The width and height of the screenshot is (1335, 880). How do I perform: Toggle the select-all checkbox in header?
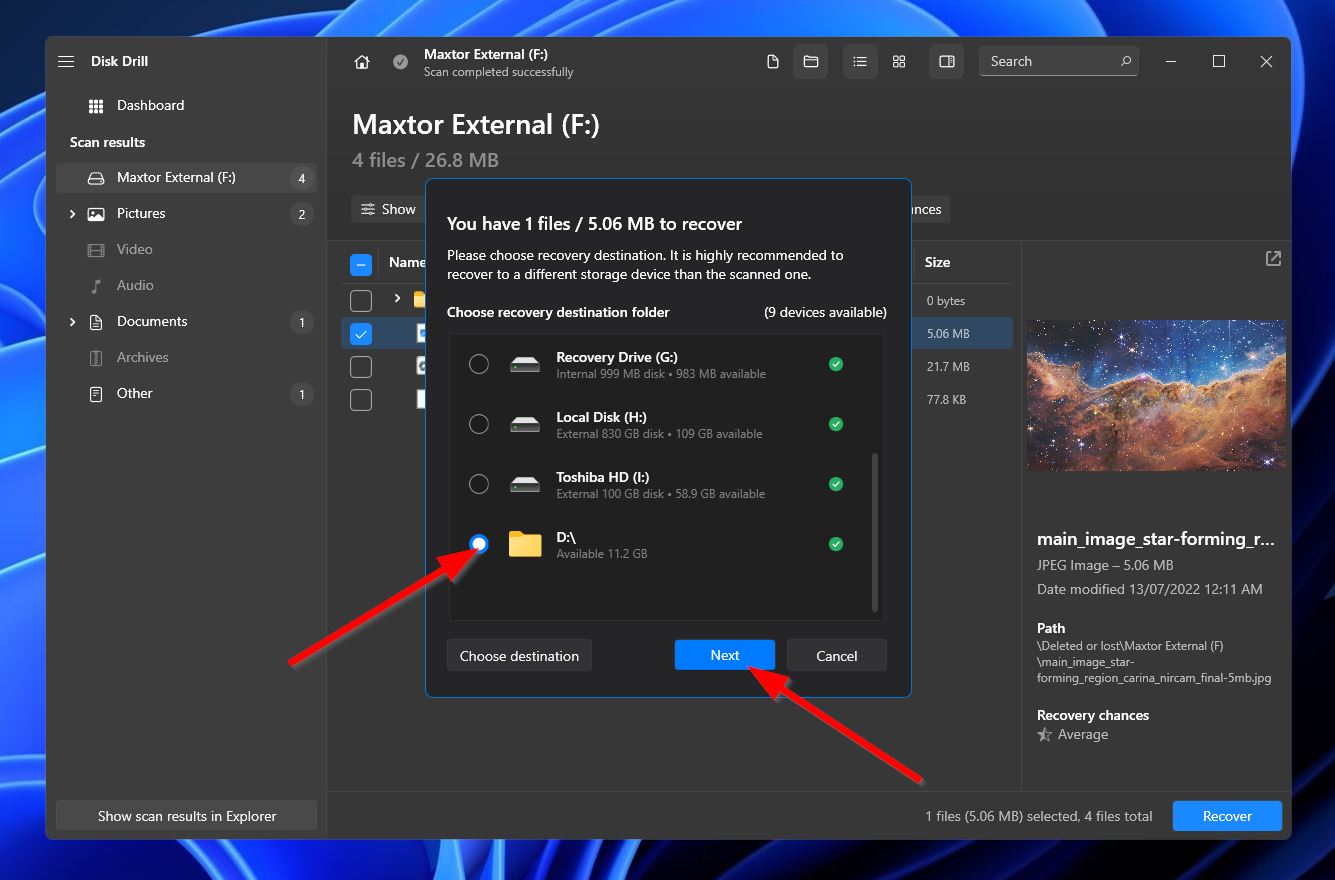point(361,264)
